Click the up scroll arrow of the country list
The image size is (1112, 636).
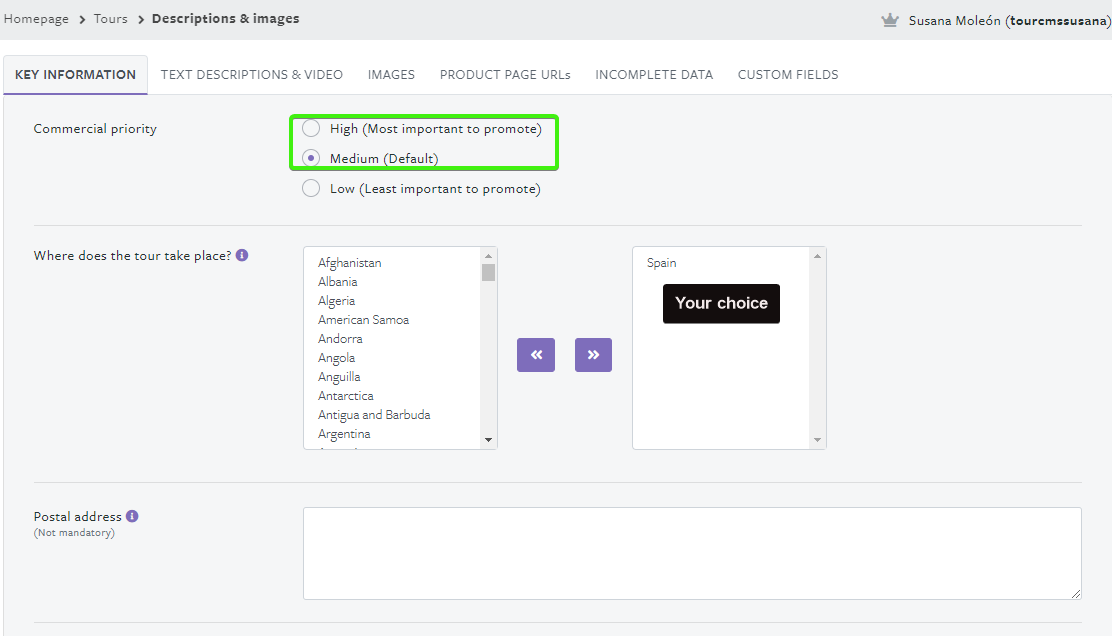[488, 256]
